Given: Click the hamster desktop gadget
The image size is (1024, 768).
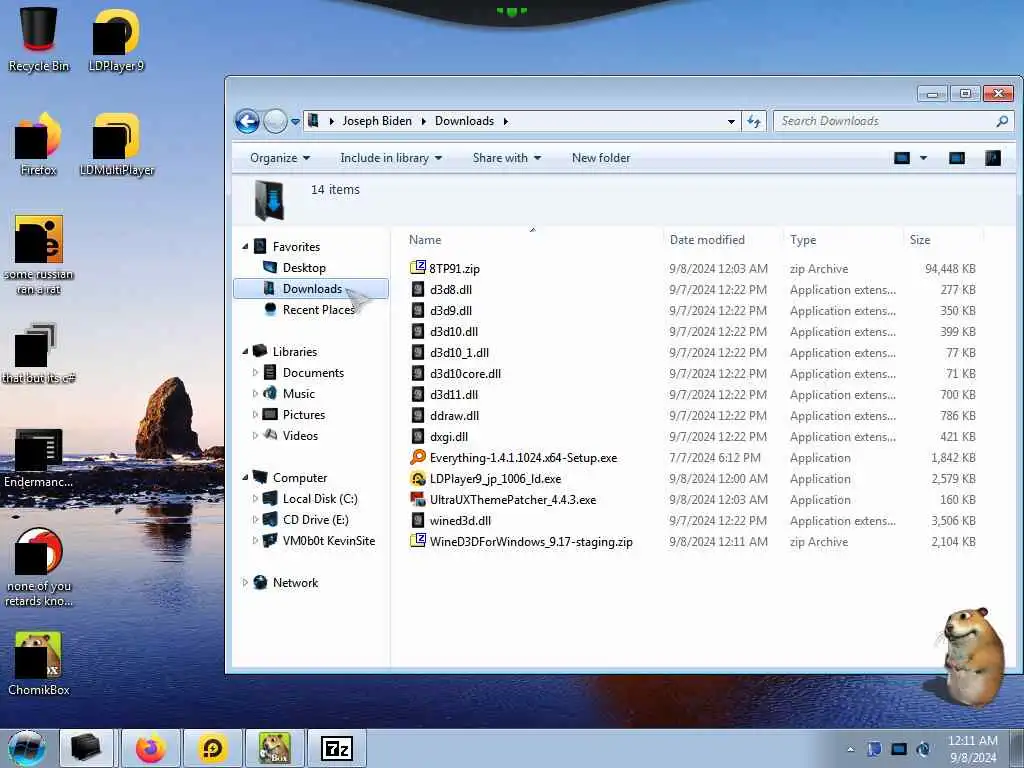Looking at the screenshot, I should pyautogui.click(x=973, y=656).
